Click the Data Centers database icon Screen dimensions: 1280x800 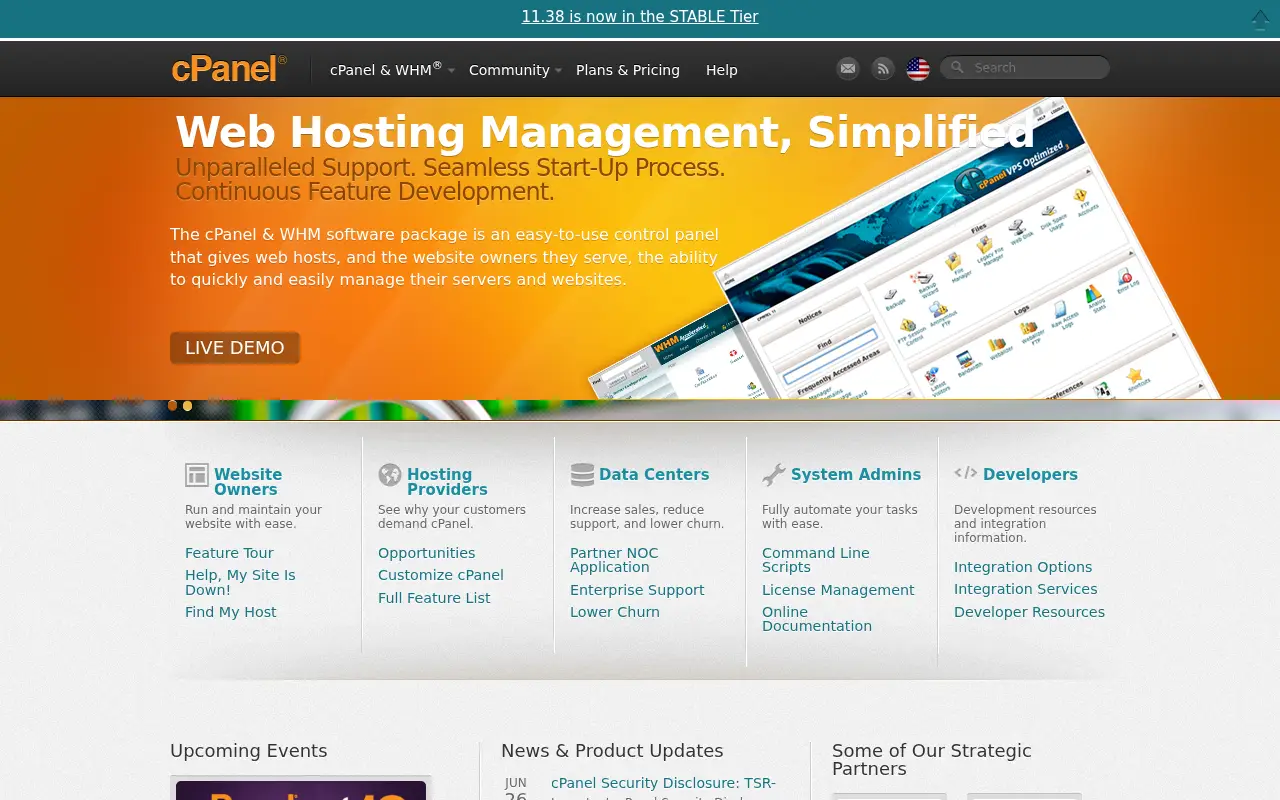(582, 475)
